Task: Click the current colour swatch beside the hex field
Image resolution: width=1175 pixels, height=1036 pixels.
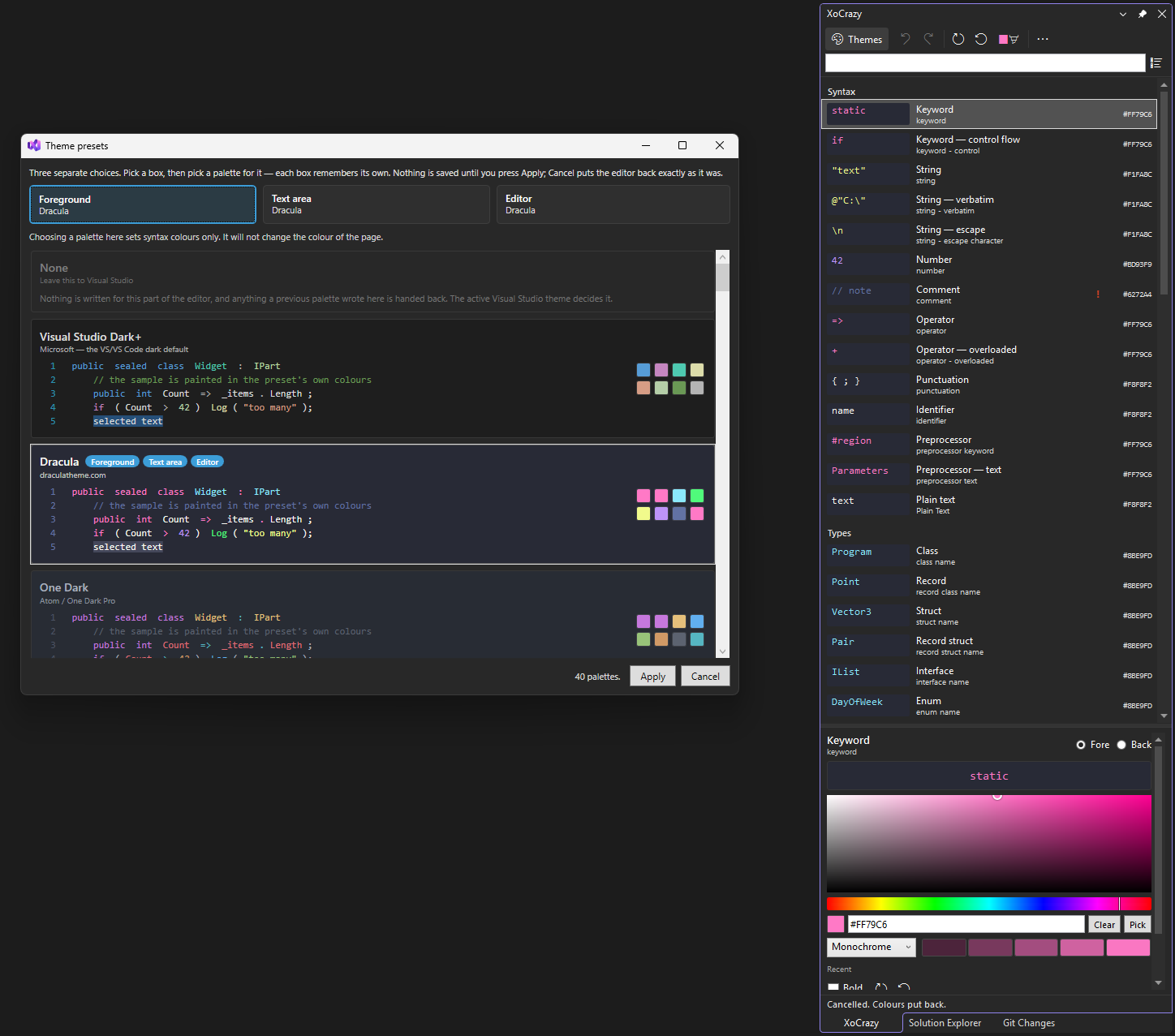Action: (836, 924)
